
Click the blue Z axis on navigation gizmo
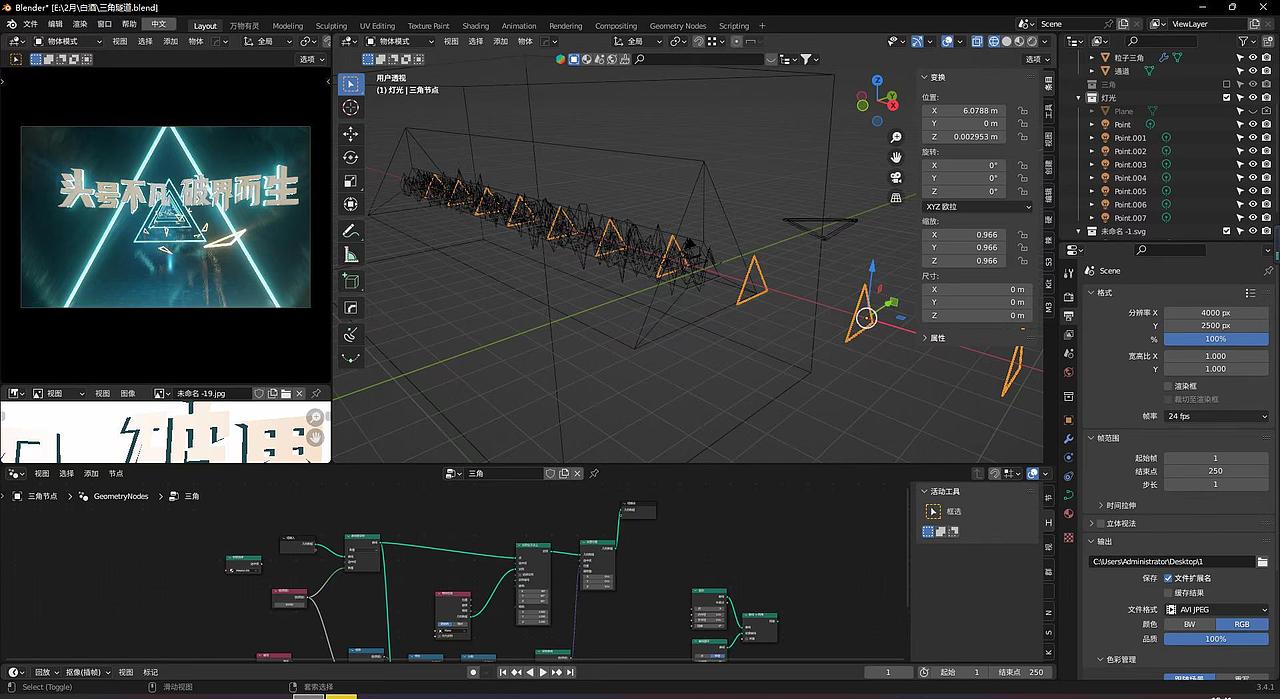click(x=877, y=80)
